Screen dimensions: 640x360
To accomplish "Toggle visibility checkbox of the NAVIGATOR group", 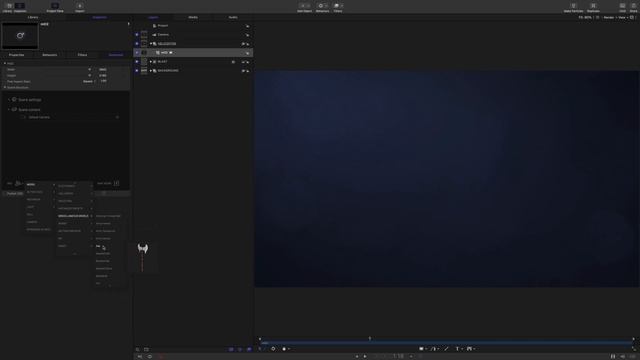I will tap(137, 44).
